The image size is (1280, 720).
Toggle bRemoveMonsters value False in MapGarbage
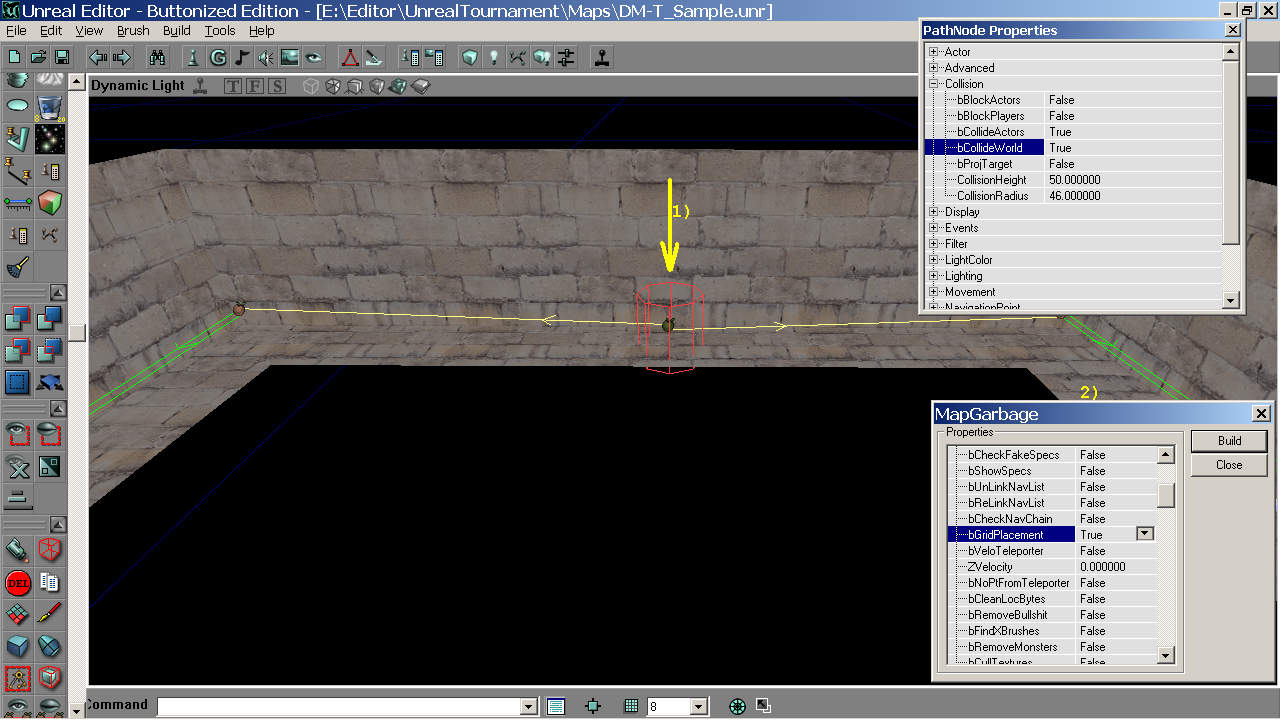[1115, 647]
